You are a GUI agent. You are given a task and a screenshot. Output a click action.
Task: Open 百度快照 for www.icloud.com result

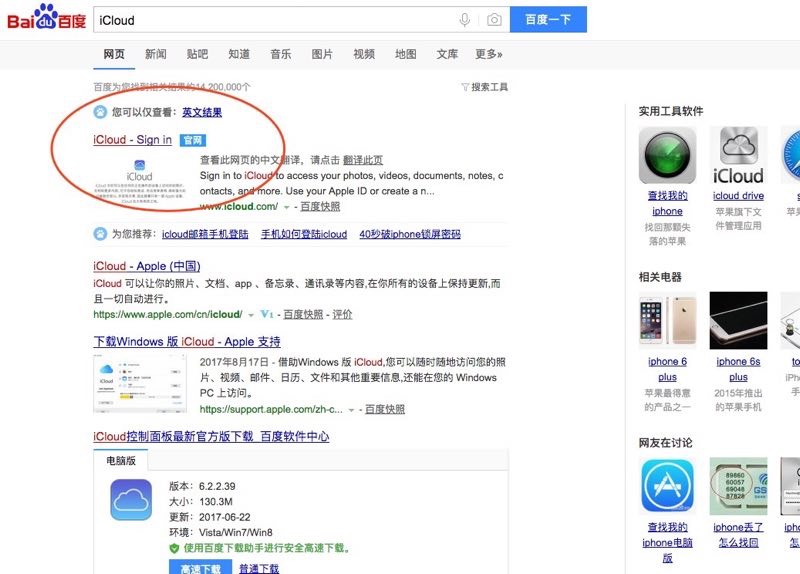pyautogui.click(x=320, y=207)
